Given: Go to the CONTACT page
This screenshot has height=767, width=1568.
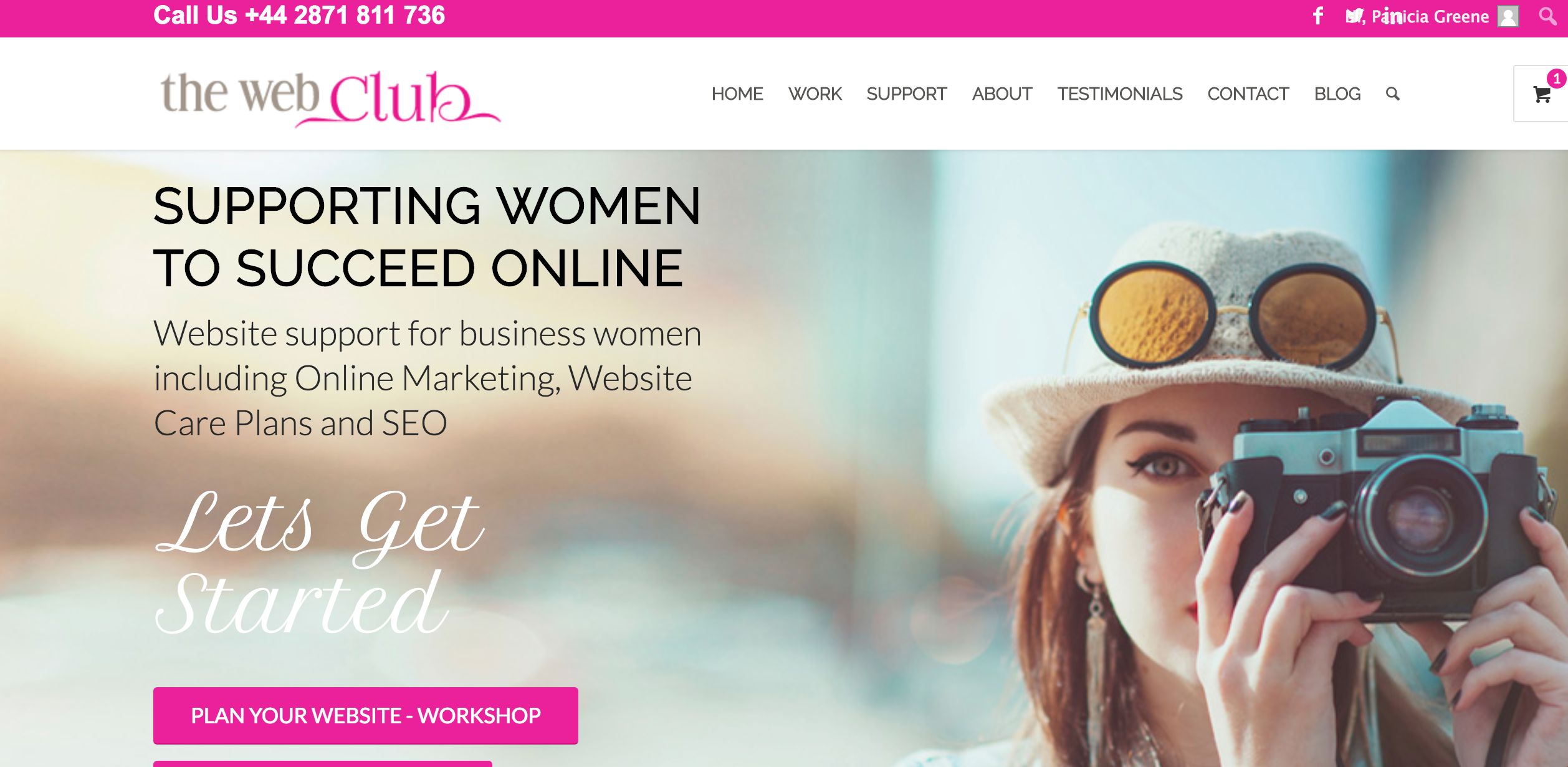Looking at the screenshot, I should (1248, 94).
